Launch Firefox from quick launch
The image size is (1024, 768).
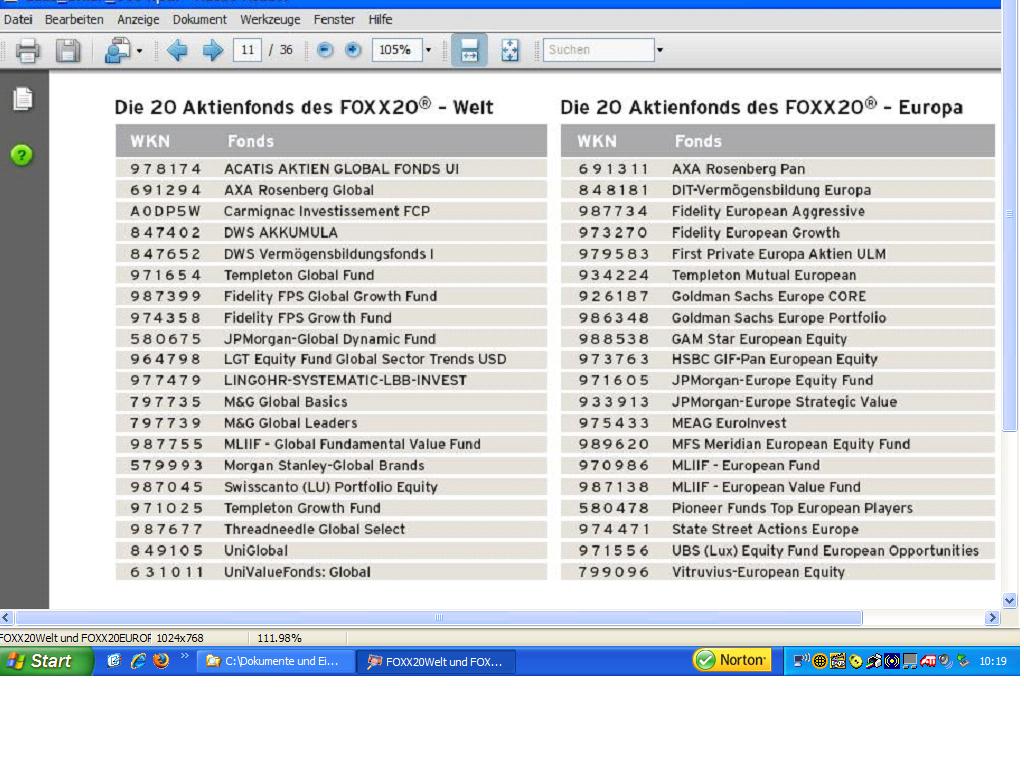[161, 661]
